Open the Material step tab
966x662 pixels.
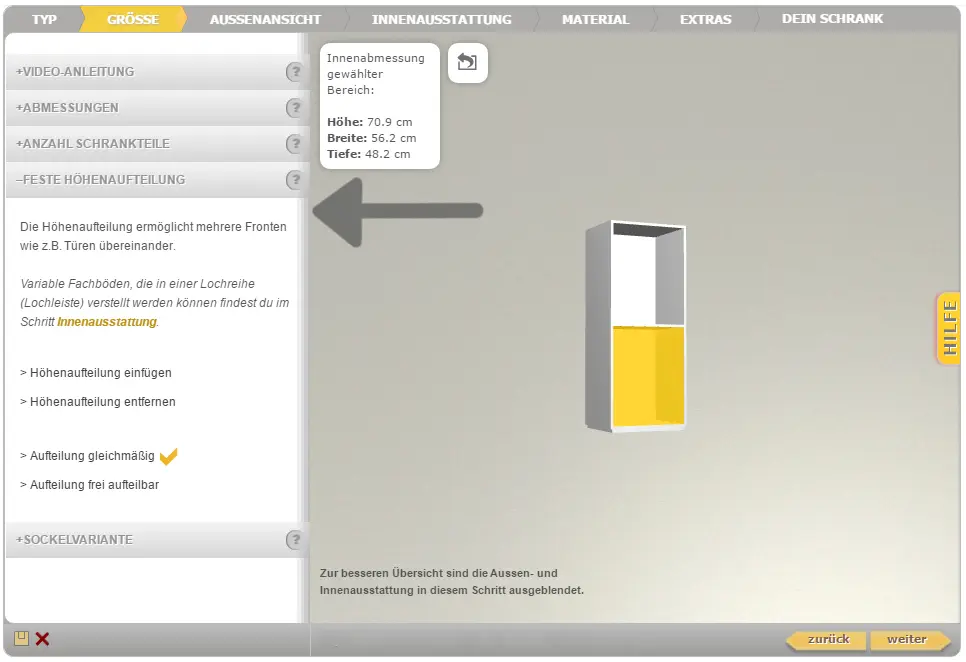point(595,20)
